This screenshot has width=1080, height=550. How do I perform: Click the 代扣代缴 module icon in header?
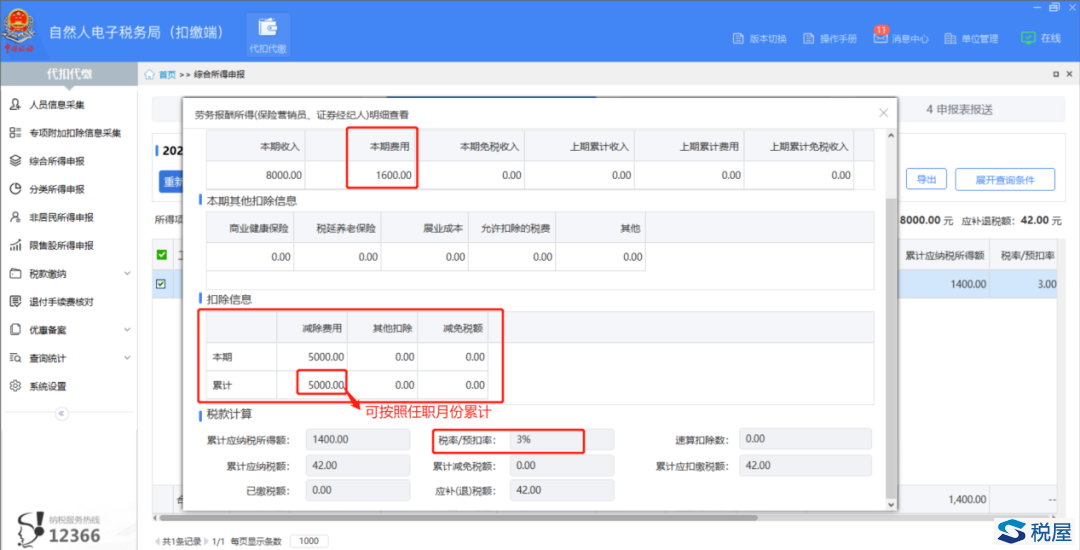[267, 33]
